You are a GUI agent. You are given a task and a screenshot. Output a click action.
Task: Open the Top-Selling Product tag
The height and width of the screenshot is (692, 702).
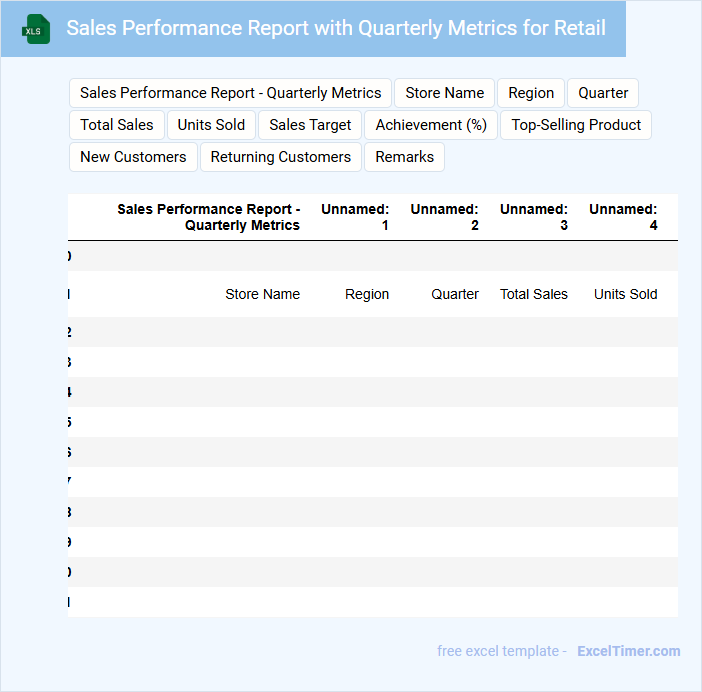coord(576,125)
